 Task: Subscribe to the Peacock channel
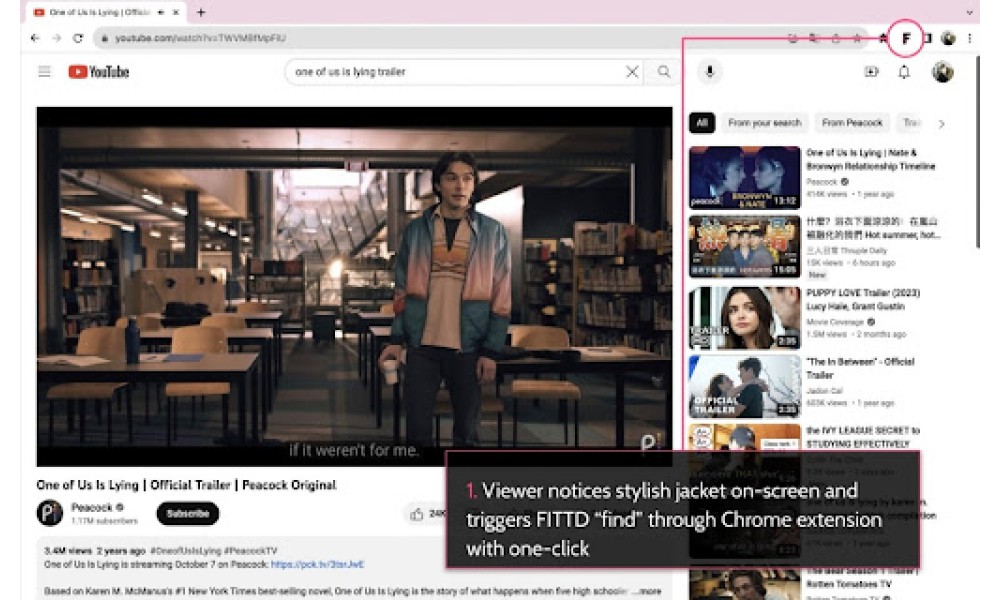point(188,513)
